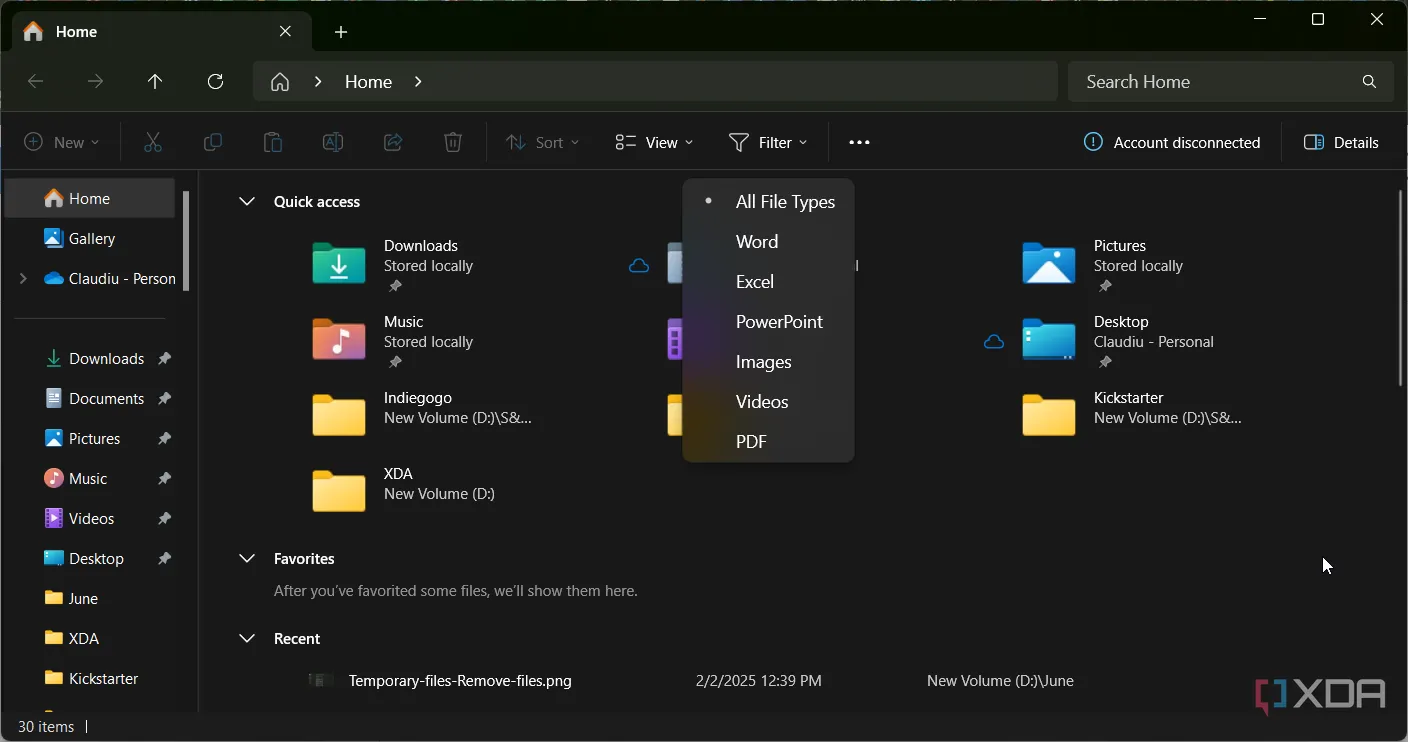Open the View dropdown

coord(654,142)
